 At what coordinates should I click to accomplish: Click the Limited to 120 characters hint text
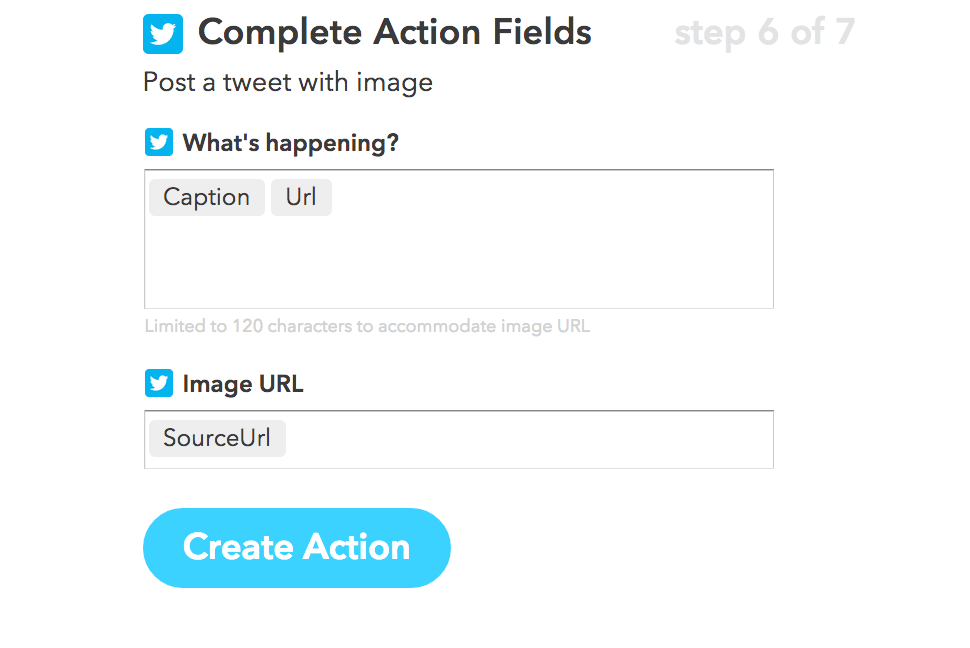click(x=367, y=326)
